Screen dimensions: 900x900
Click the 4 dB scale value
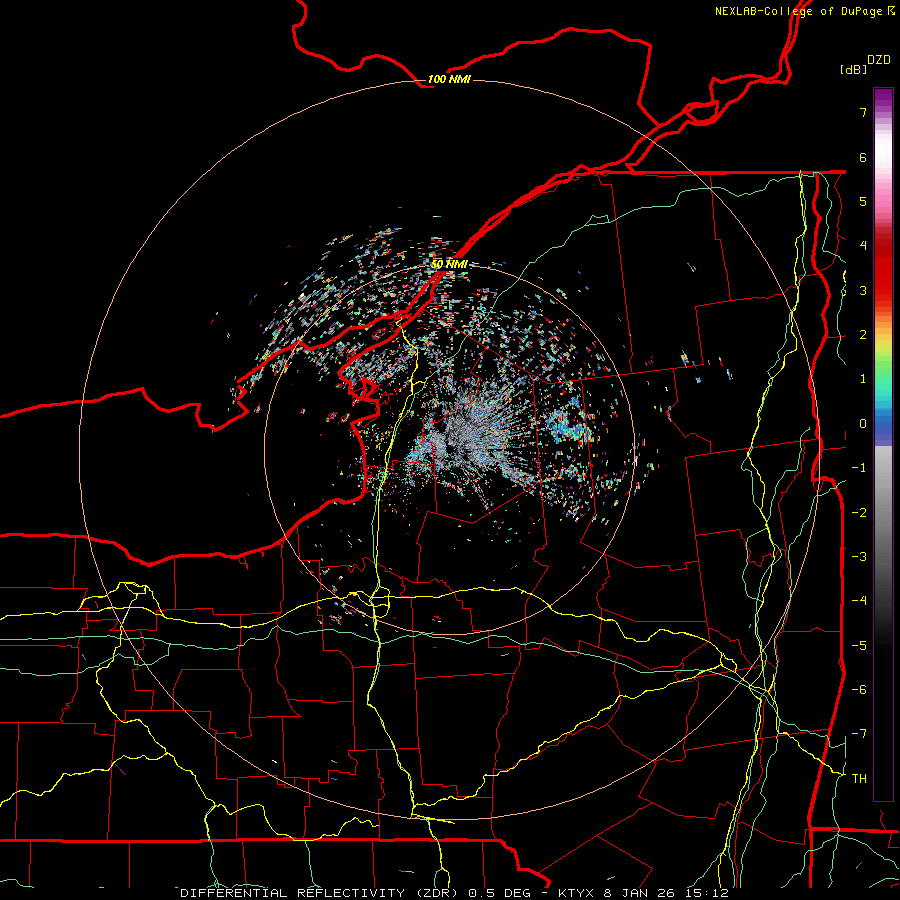(863, 246)
